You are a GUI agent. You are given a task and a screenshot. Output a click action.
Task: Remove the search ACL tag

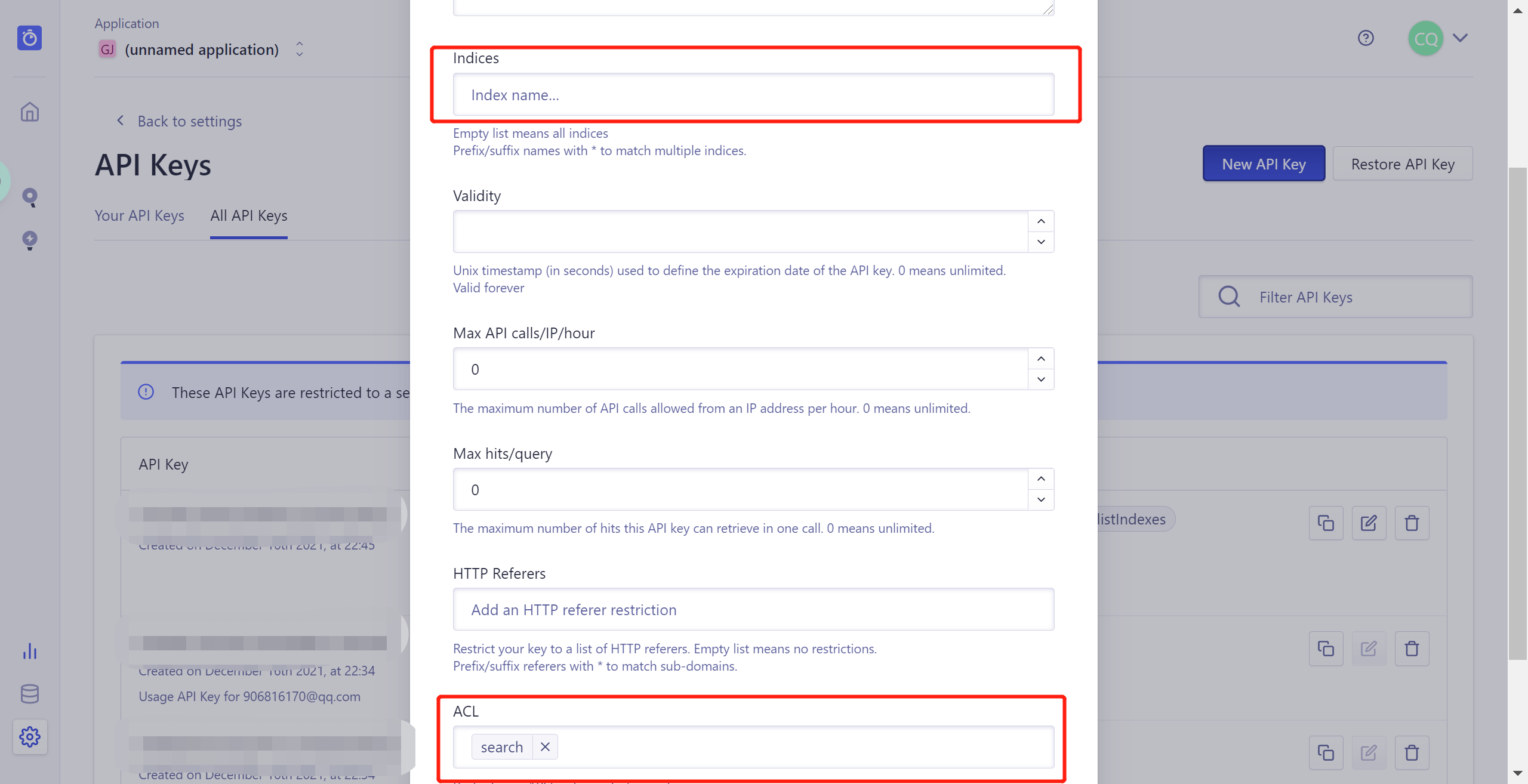pyautogui.click(x=545, y=747)
